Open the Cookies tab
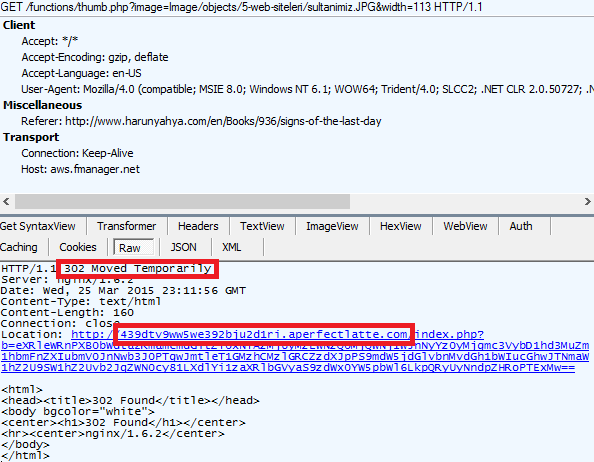The width and height of the screenshot is (594, 462). click(78, 247)
